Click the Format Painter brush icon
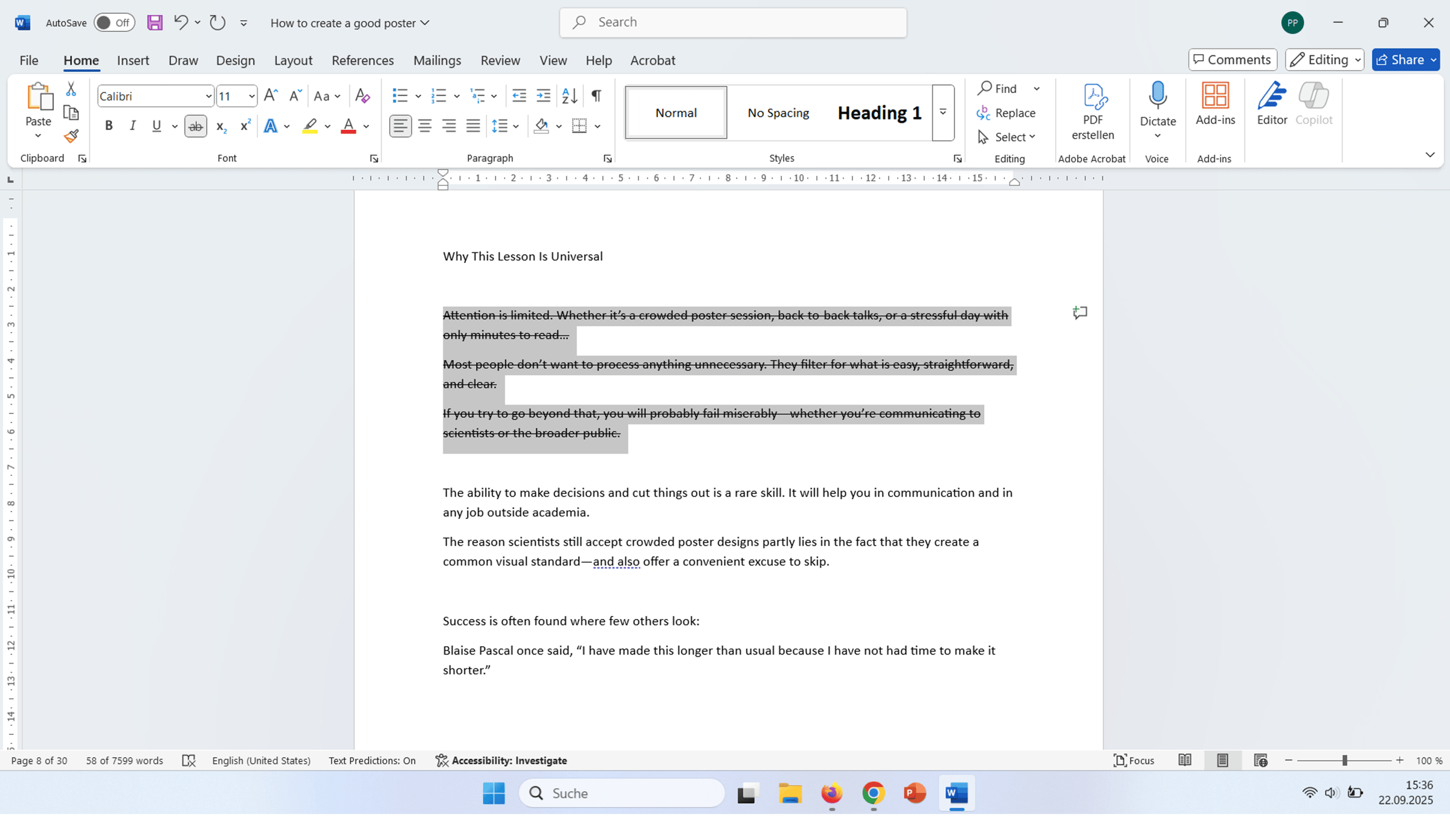Viewport: 1450px width, 840px height. [71, 136]
